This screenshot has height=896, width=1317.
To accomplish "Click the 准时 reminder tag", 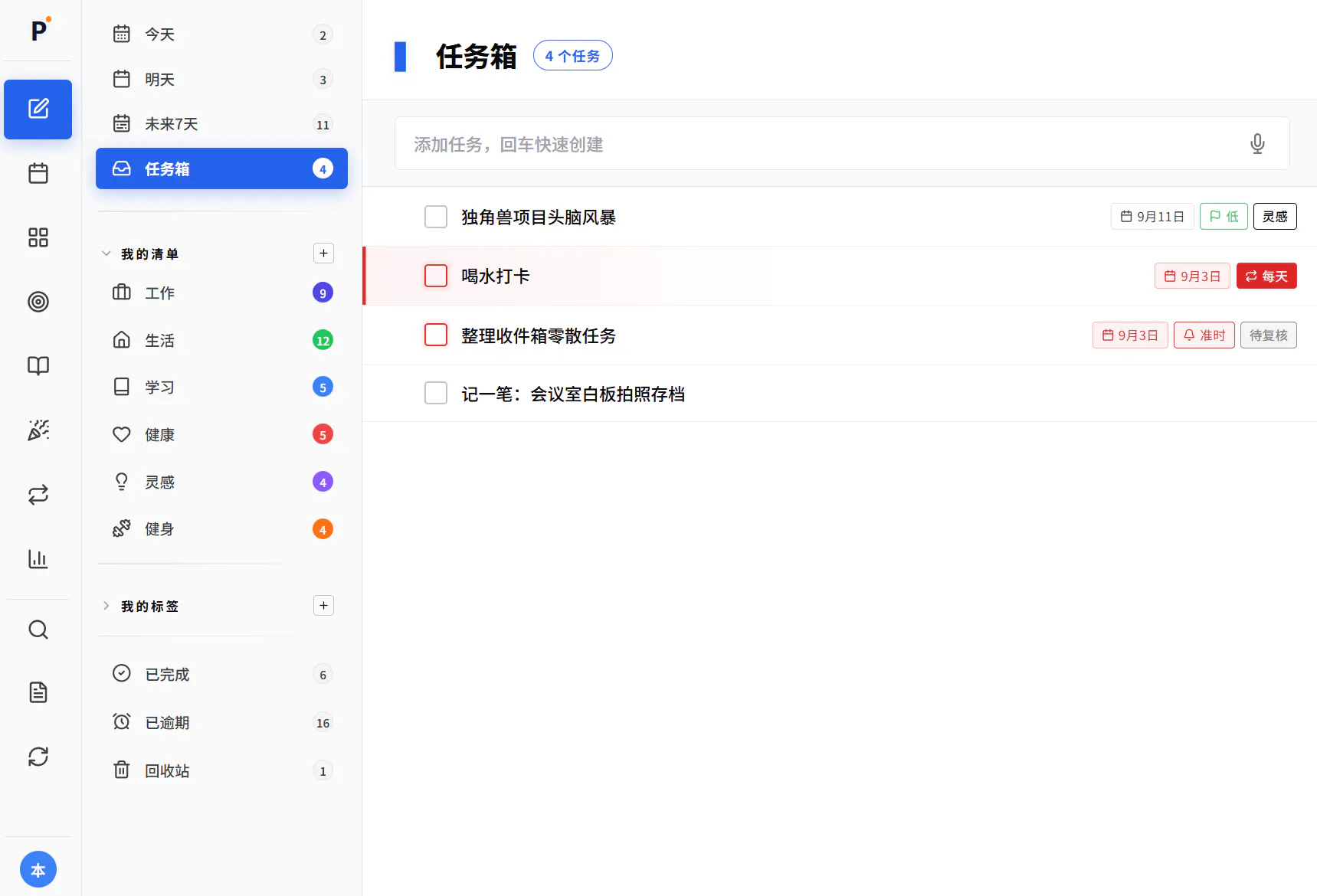I will click(x=1204, y=335).
